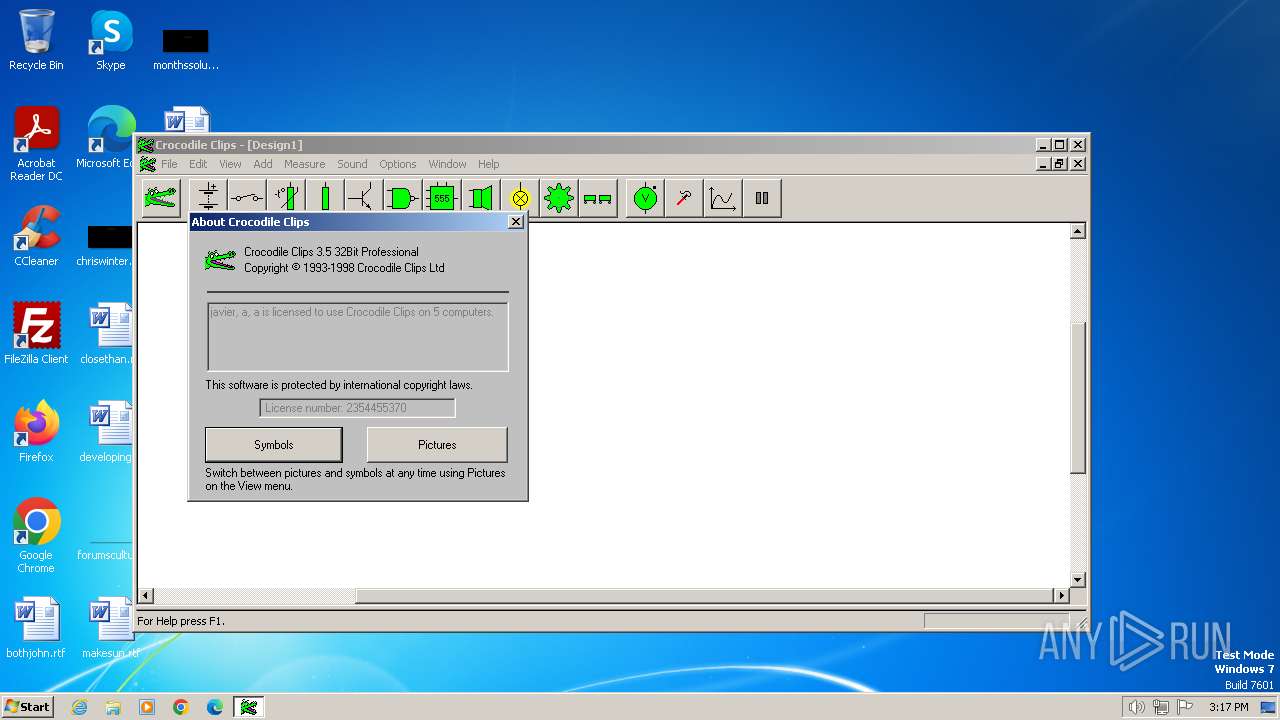Pause the simulation with pause icon
The height and width of the screenshot is (720, 1280).
click(x=762, y=198)
